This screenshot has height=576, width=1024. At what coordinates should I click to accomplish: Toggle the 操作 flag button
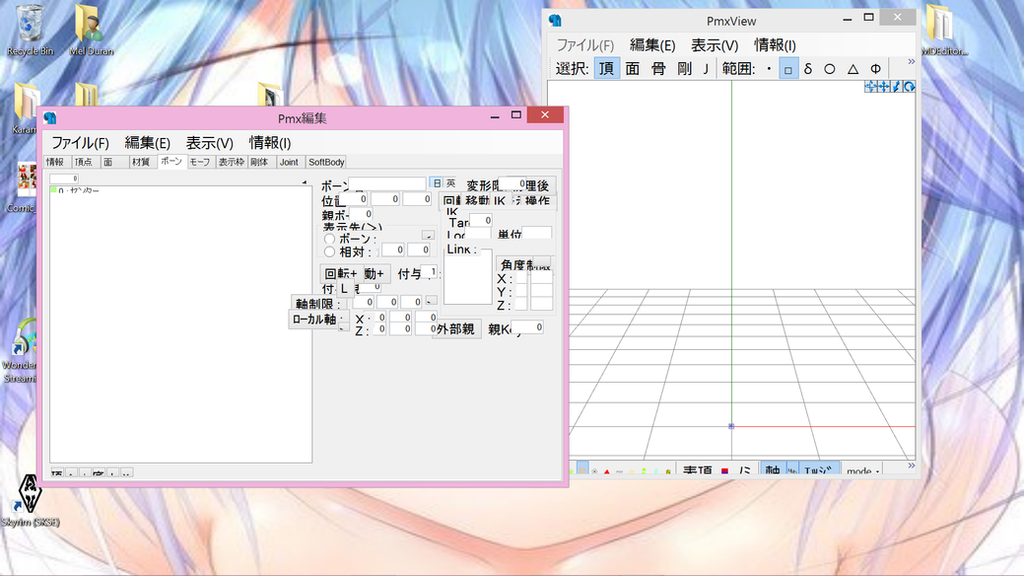pos(537,201)
